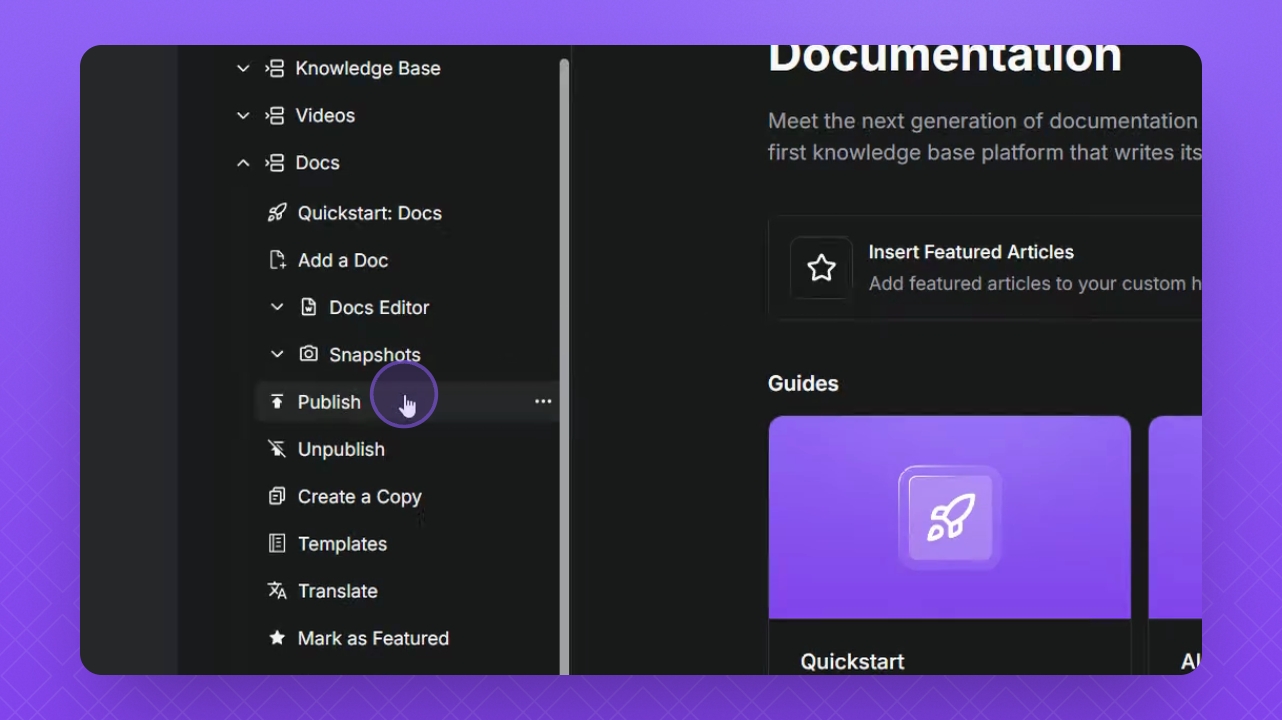1282x720 pixels.
Task: Expand the Docs Editor chevron
Action: point(277,307)
